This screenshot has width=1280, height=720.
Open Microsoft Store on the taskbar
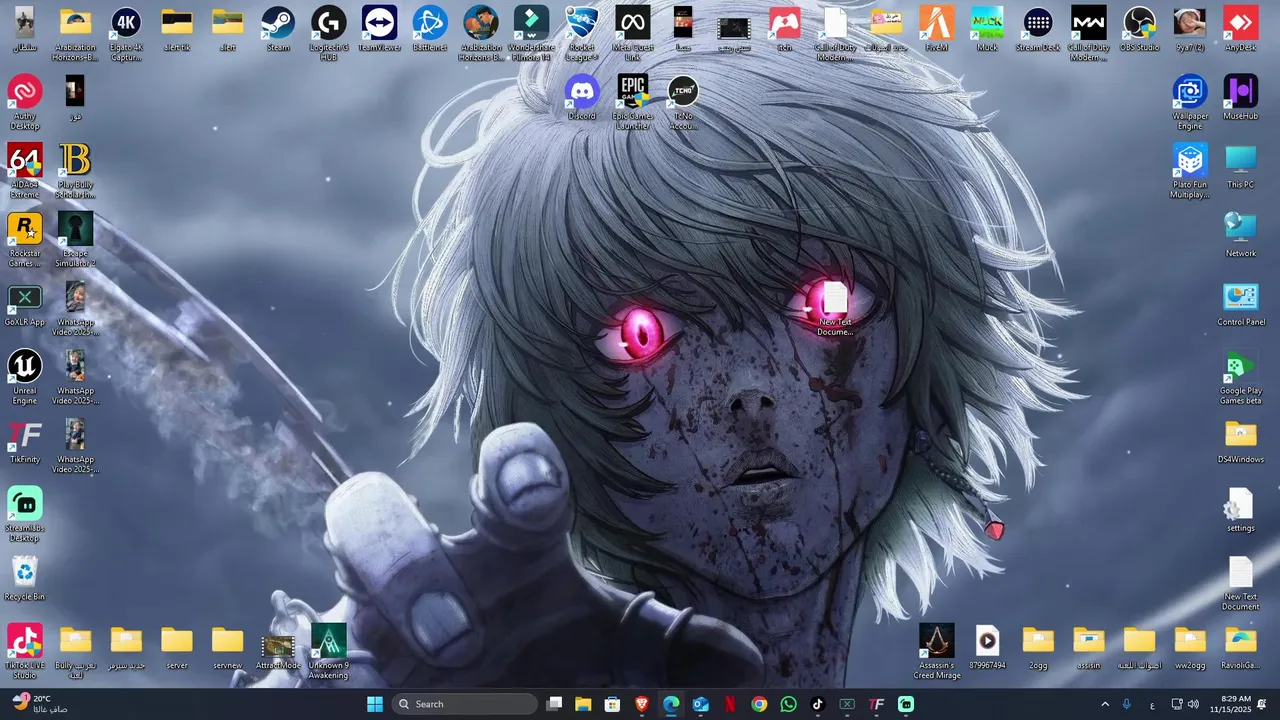612,704
